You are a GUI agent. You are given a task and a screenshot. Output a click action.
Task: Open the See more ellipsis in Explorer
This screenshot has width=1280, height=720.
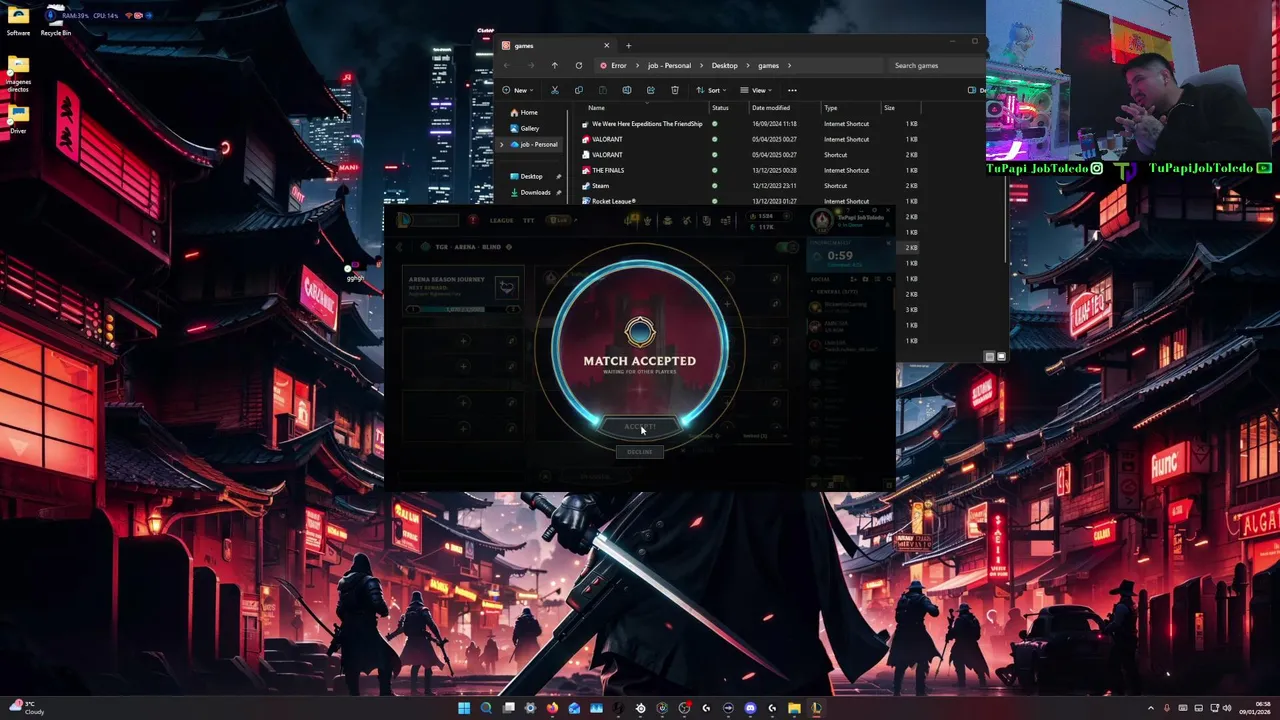point(792,90)
